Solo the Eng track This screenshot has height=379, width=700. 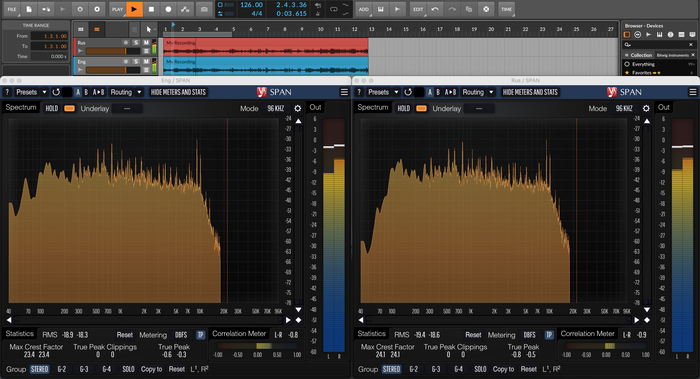pos(136,61)
